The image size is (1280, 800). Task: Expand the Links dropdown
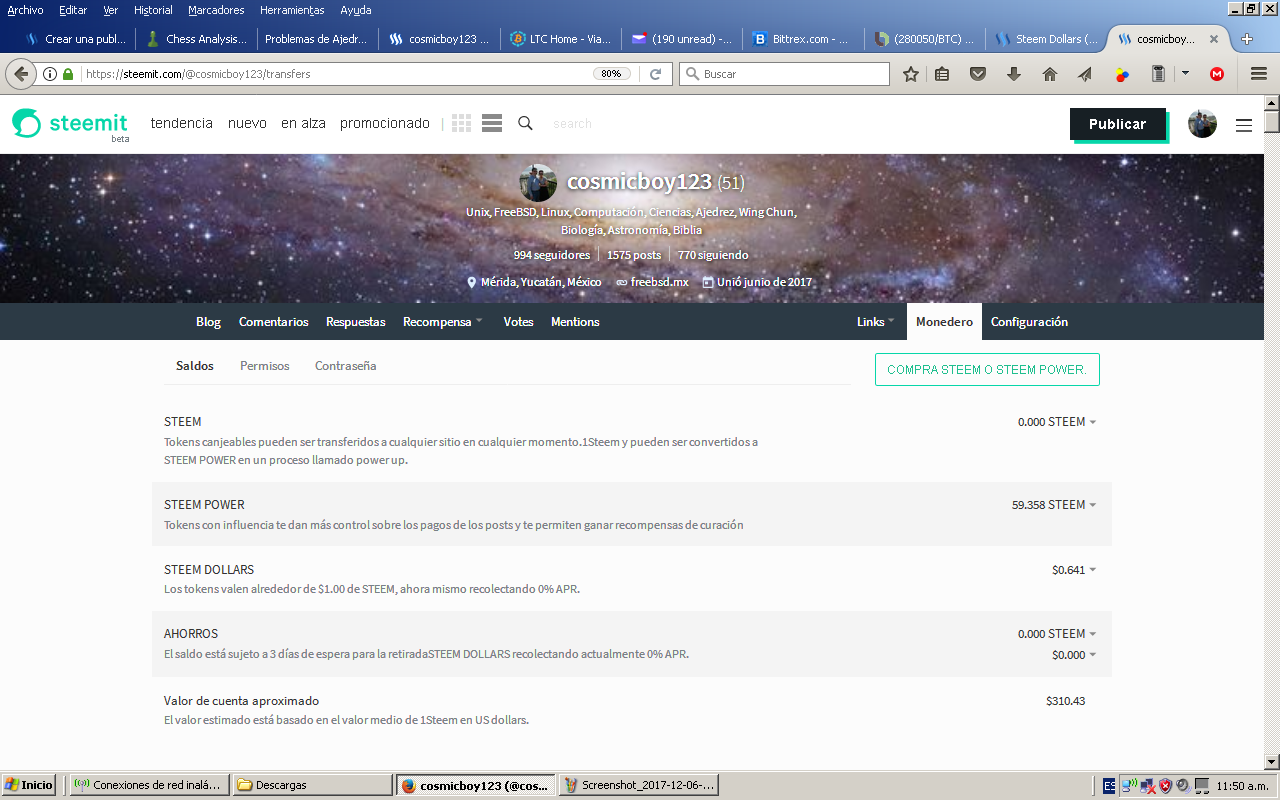875,322
